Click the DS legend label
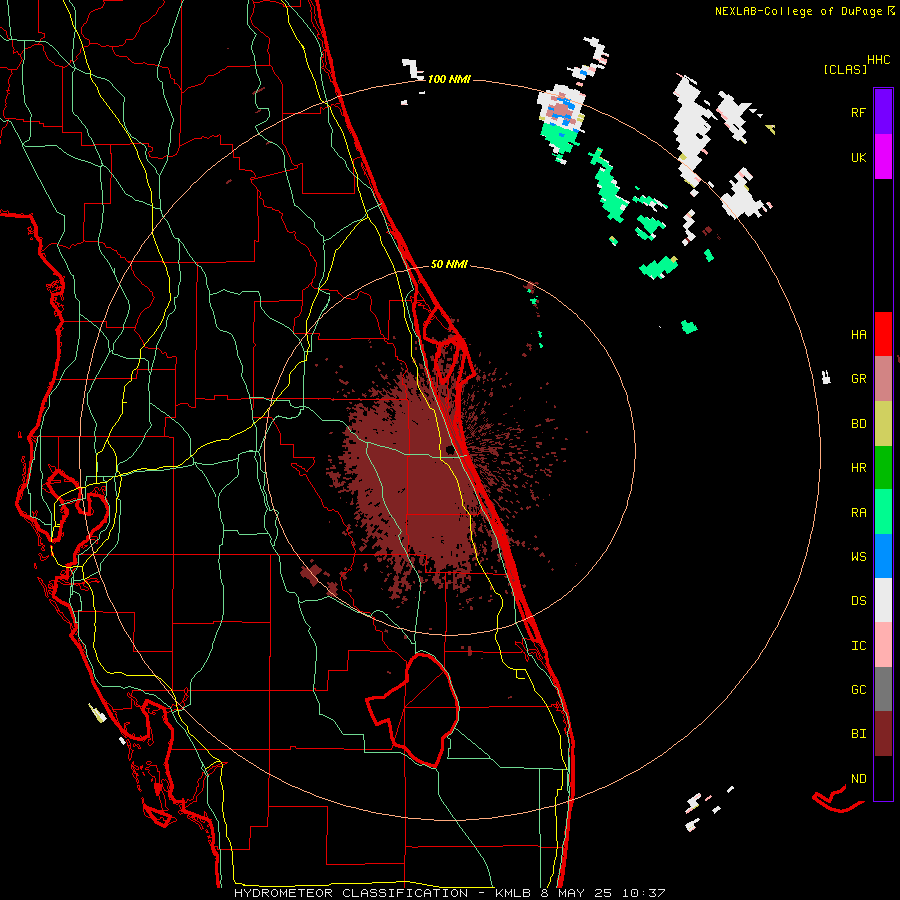This screenshot has height=900, width=900. coord(858,601)
